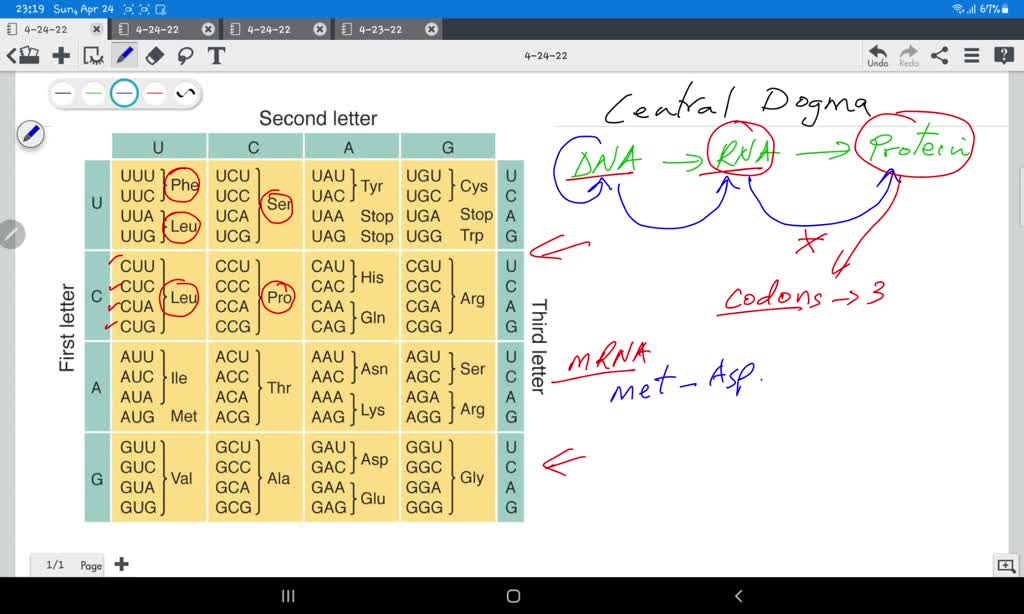Toggle the floating pen shortcut bubble

(x=31, y=132)
